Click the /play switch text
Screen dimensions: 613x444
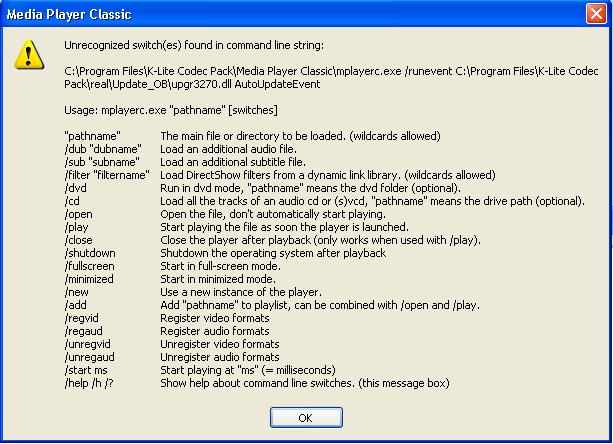coord(76,227)
